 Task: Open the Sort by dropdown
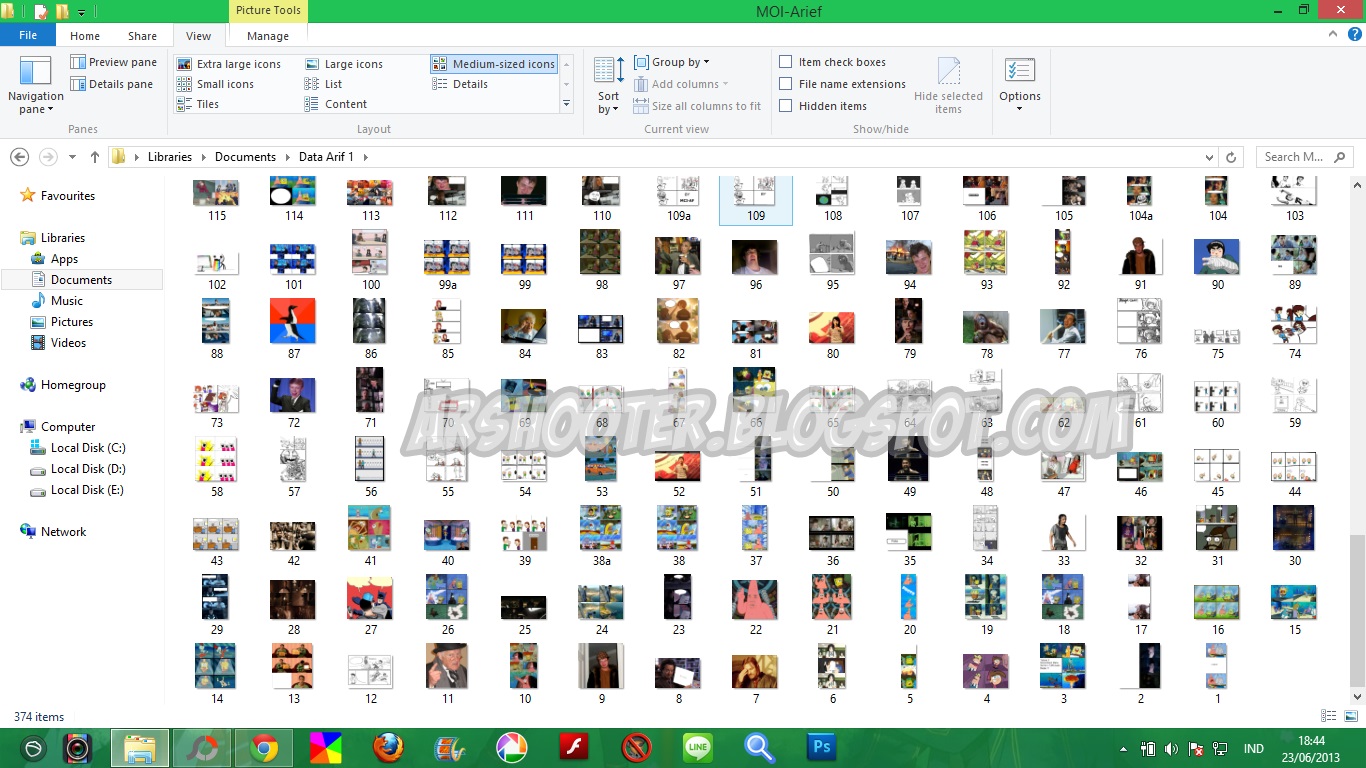point(609,85)
